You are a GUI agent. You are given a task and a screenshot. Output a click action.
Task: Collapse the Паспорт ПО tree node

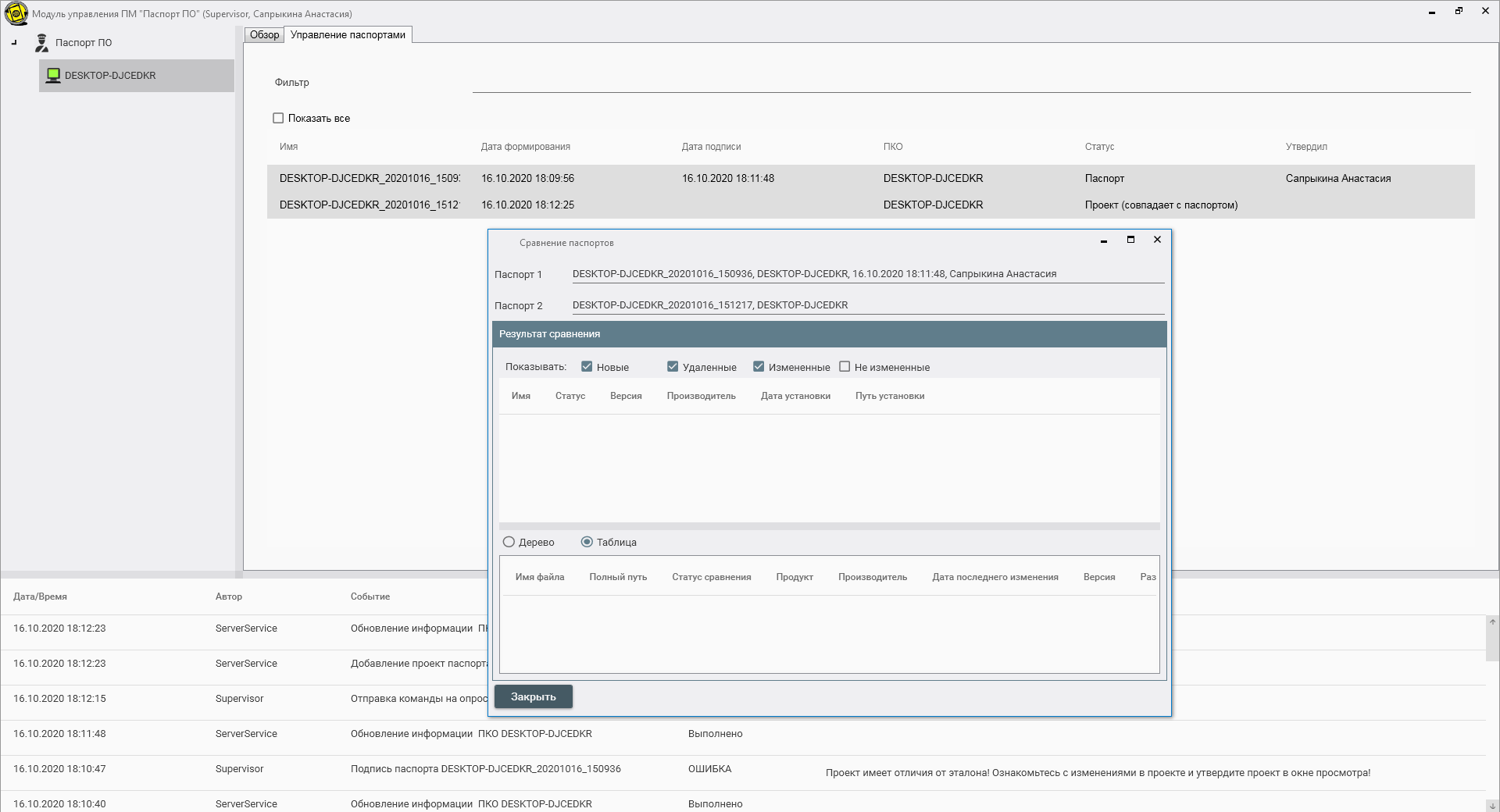tap(14, 43)
